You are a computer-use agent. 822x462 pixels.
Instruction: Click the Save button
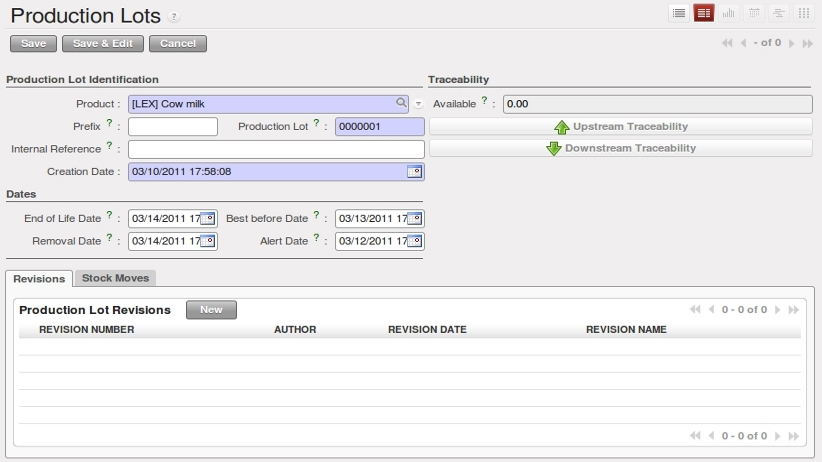[x=33, y=44]
